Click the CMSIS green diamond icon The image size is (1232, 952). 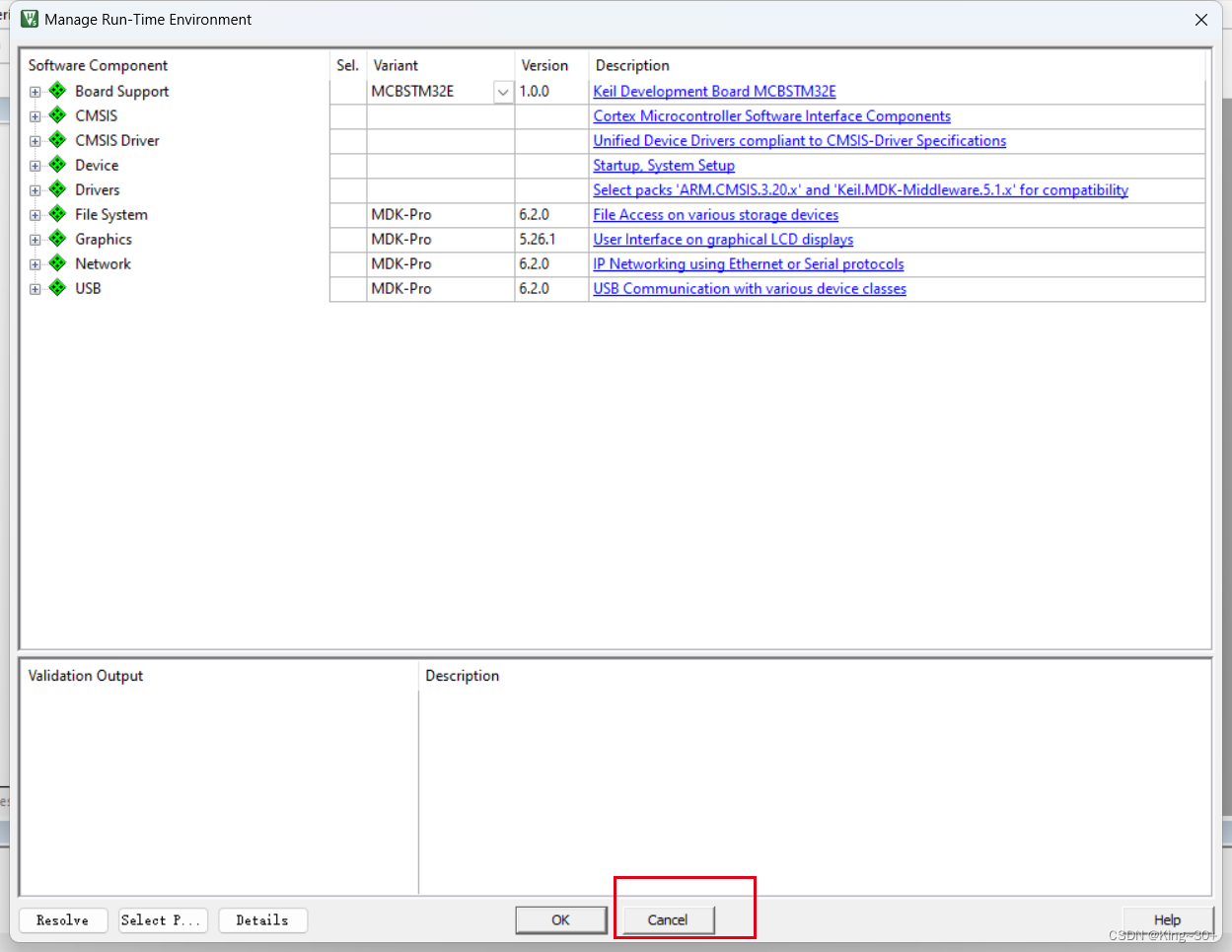[x=57, y=115]
